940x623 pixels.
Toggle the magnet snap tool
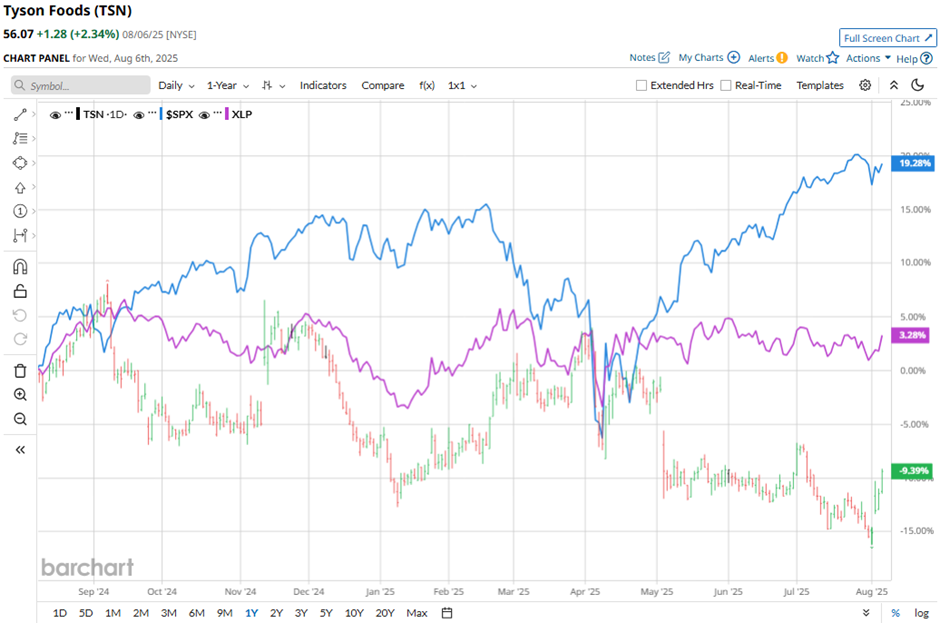[20, 267]
